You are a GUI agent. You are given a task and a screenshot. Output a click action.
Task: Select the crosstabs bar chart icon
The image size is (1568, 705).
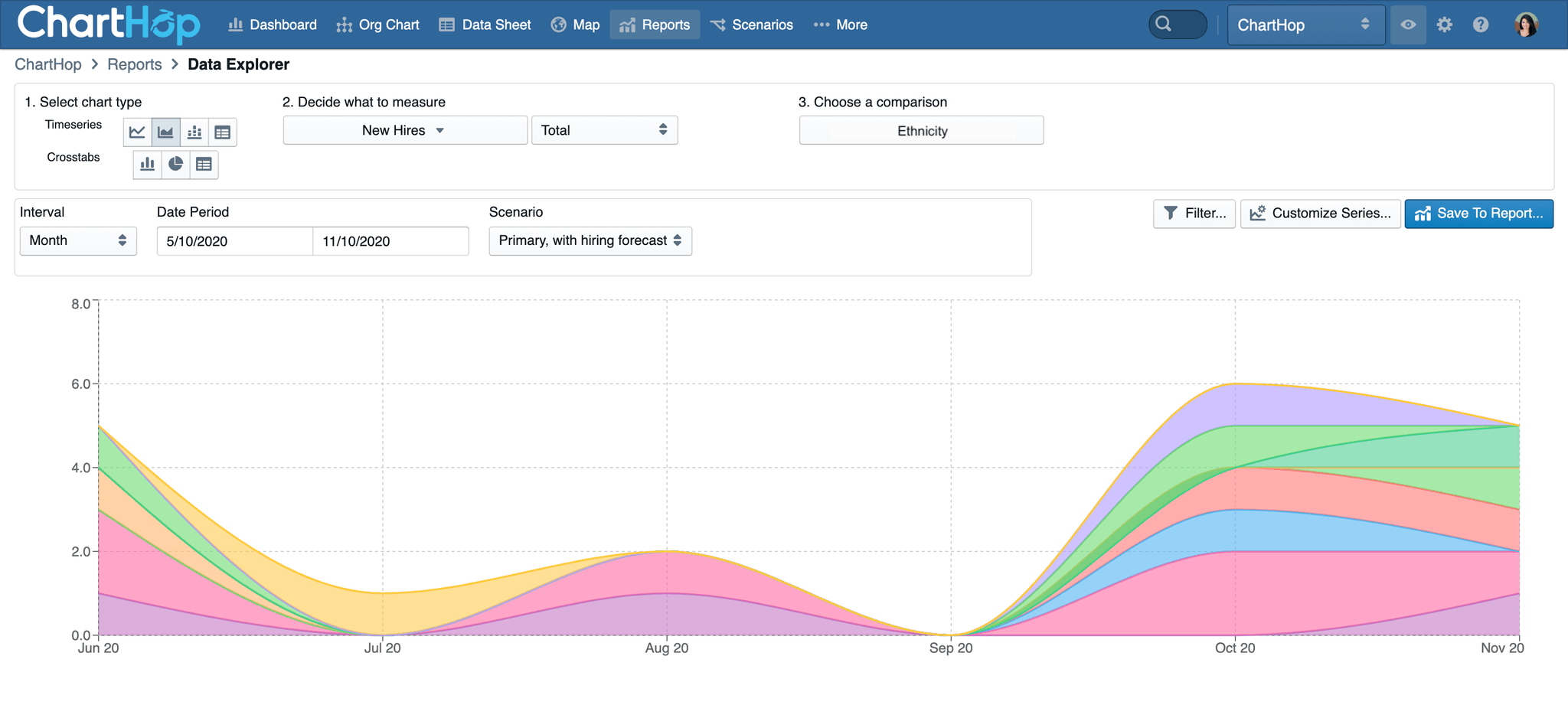tap(147, 165)
